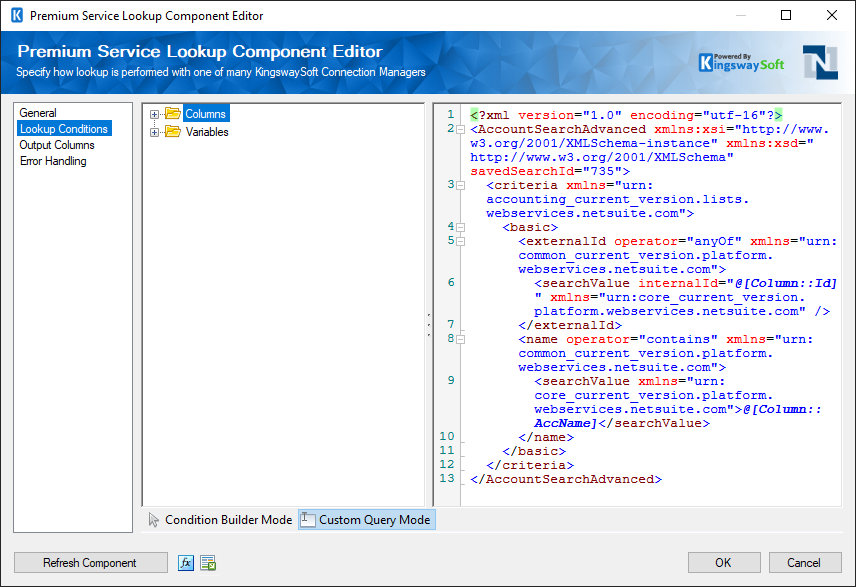Open the General page
Image resolution: width=856 pixels, height=587 pixels.
[38, 113]
